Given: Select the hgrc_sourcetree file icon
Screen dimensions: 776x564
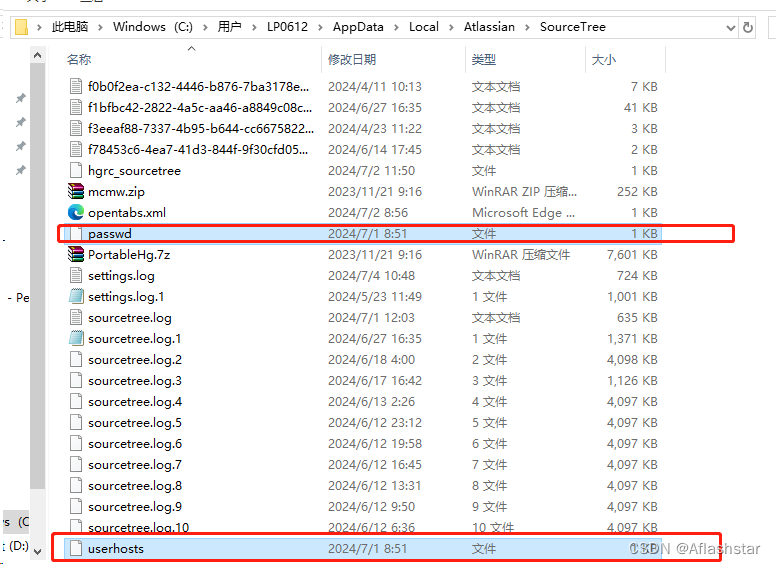Looking at the screenshot, I should [x=76, y=171].
